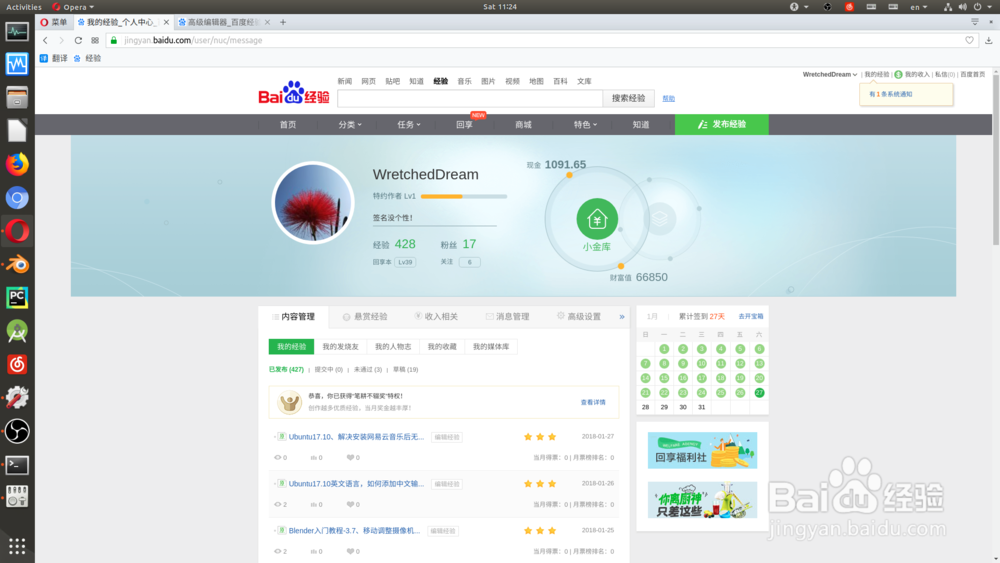Open the 回享 navigation item
Viewport: 1000px width, 563px height.
point(464,125)
